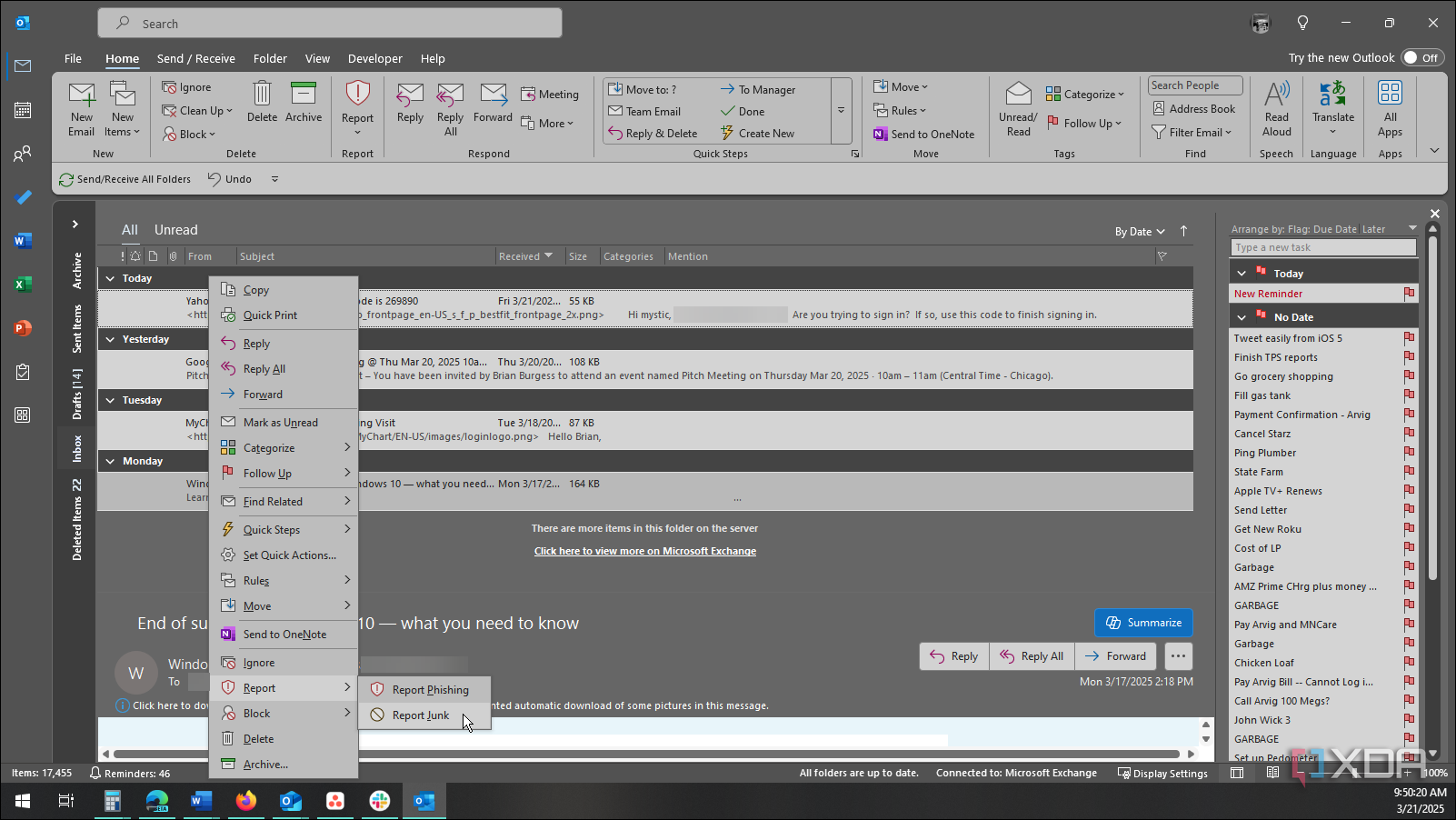Select Mark as Unread in context menu
Viewport: 1456px width, 820px height.
283,423
